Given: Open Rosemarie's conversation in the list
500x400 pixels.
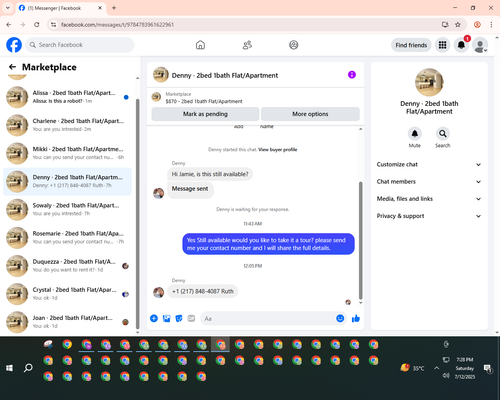Looking at the screenshot, I should pos(67,238).
